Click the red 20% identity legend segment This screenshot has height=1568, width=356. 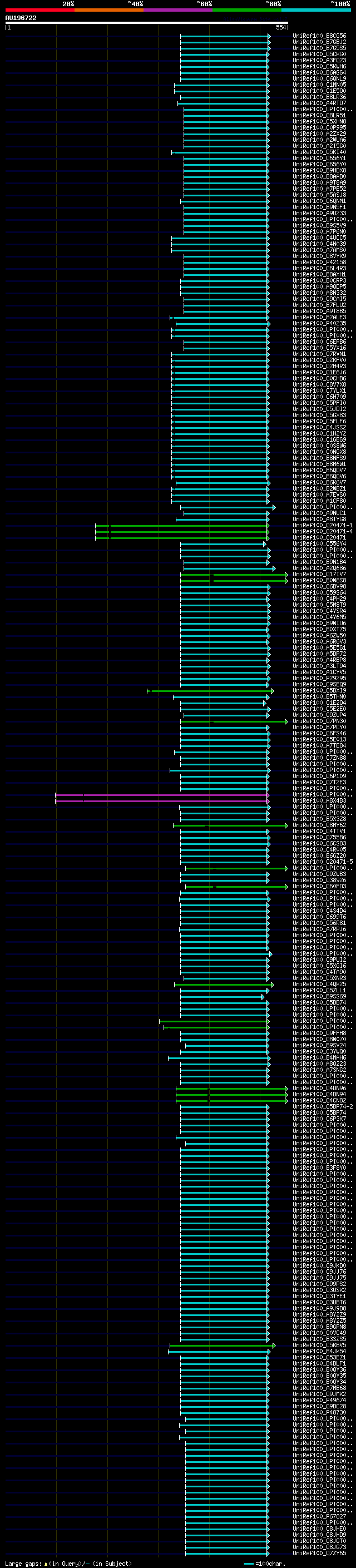(x=39, y=10)
